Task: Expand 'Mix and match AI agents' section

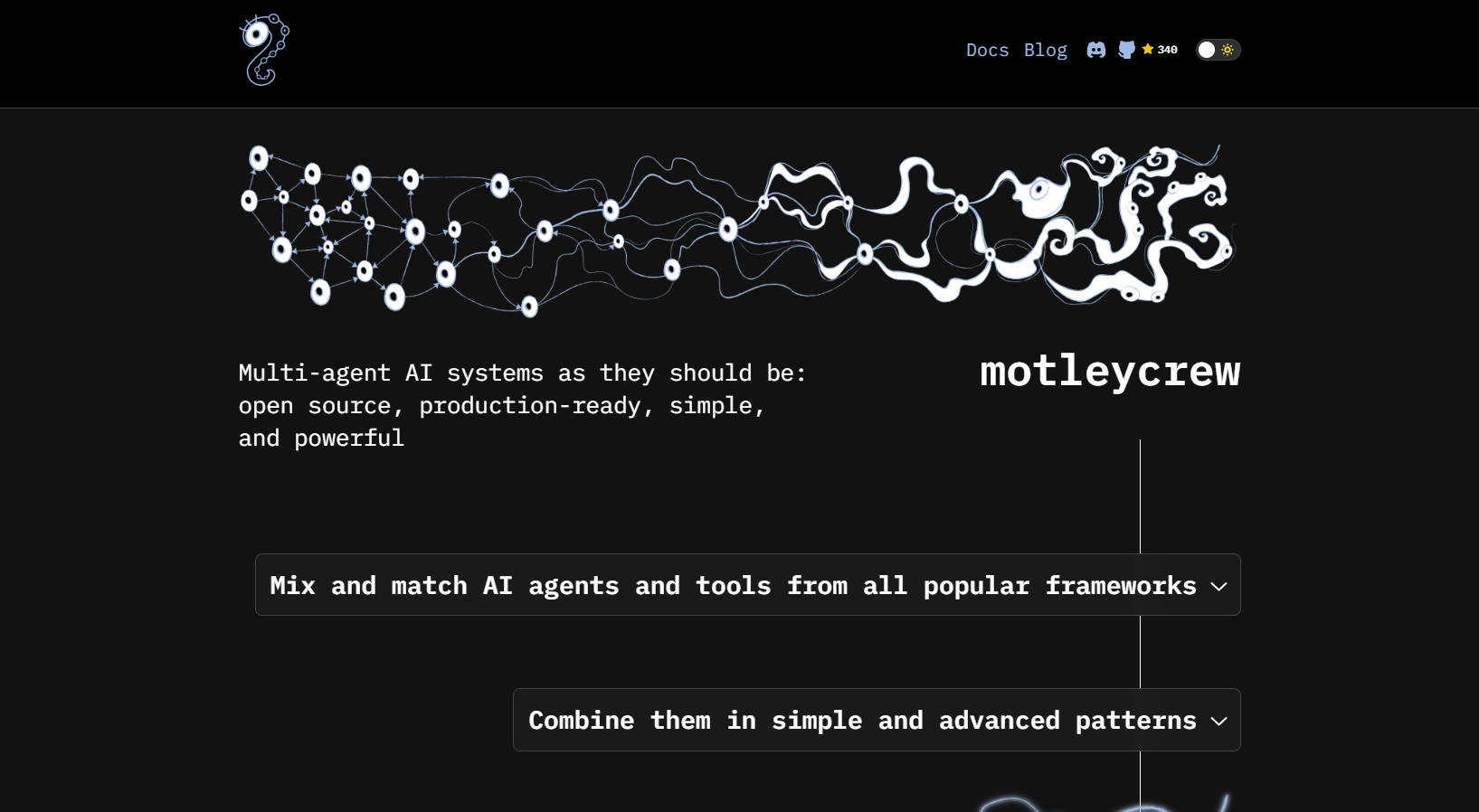Action: [748, 585]
